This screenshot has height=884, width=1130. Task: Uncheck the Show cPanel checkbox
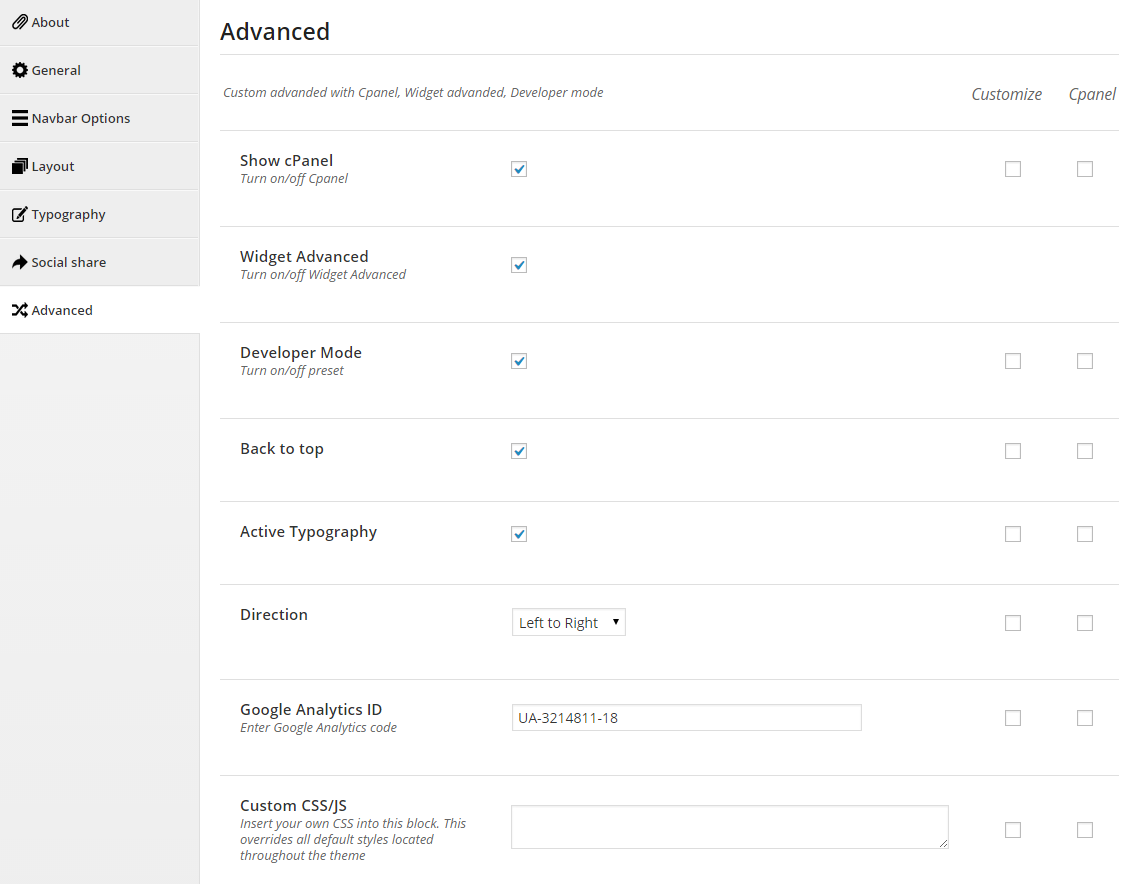tap(519, 169)
